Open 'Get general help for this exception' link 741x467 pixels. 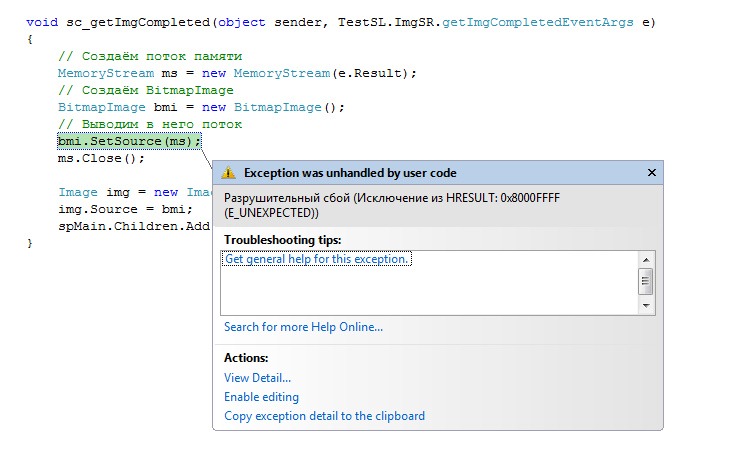pos(317,259)
